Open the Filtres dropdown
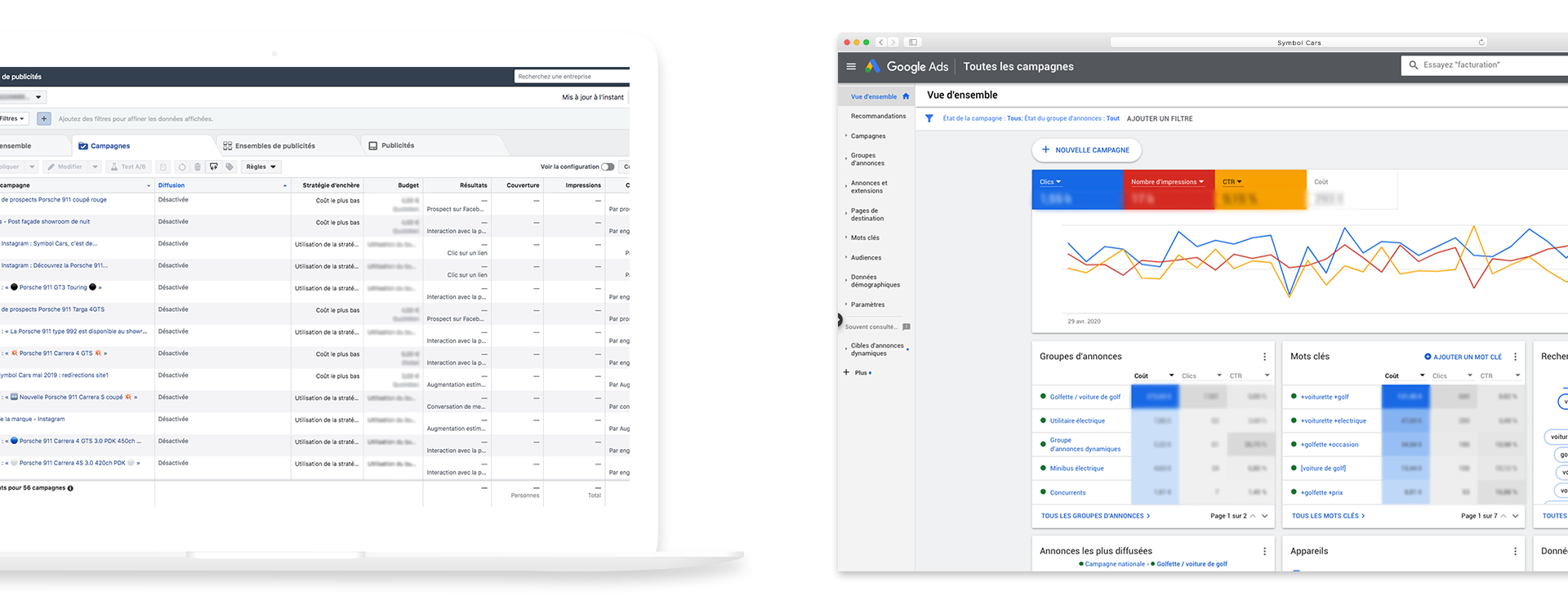Image resolution: width=1568 pixels, height=604 pixels. click(13, 119)
